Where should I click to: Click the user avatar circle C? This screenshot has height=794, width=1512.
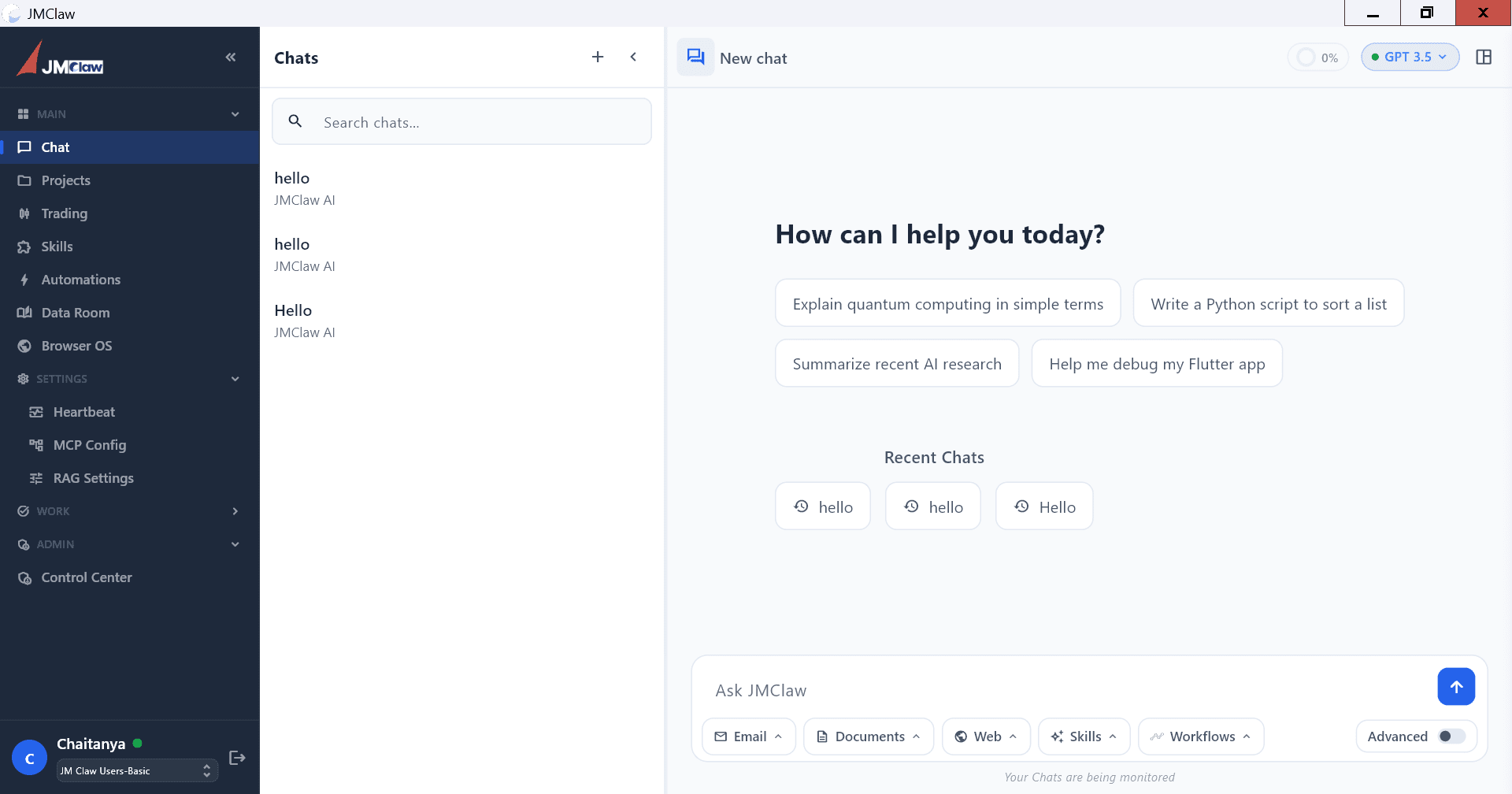pyautogui.click(x=30, y=758)
